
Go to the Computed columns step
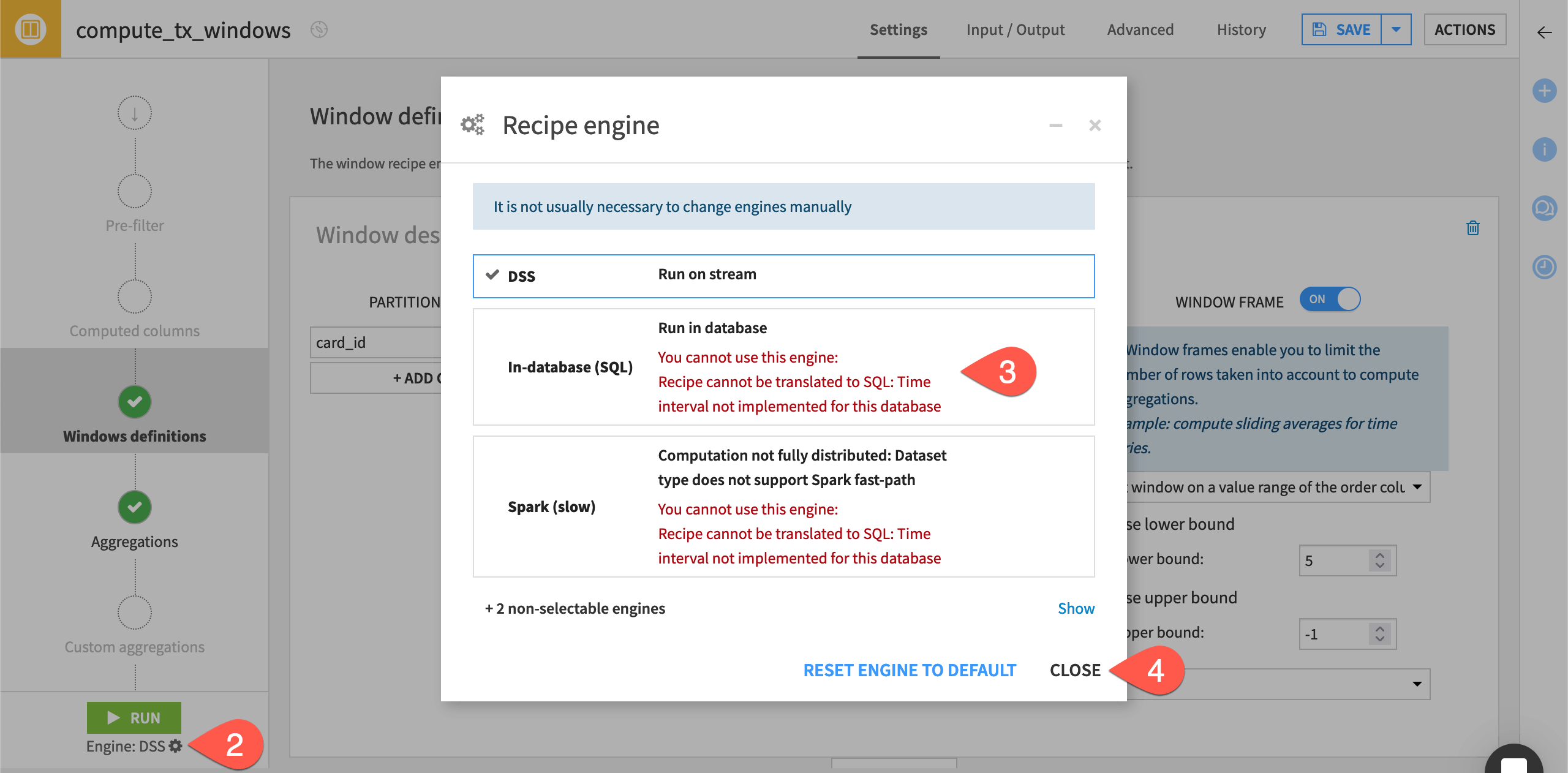click(135, 310)
